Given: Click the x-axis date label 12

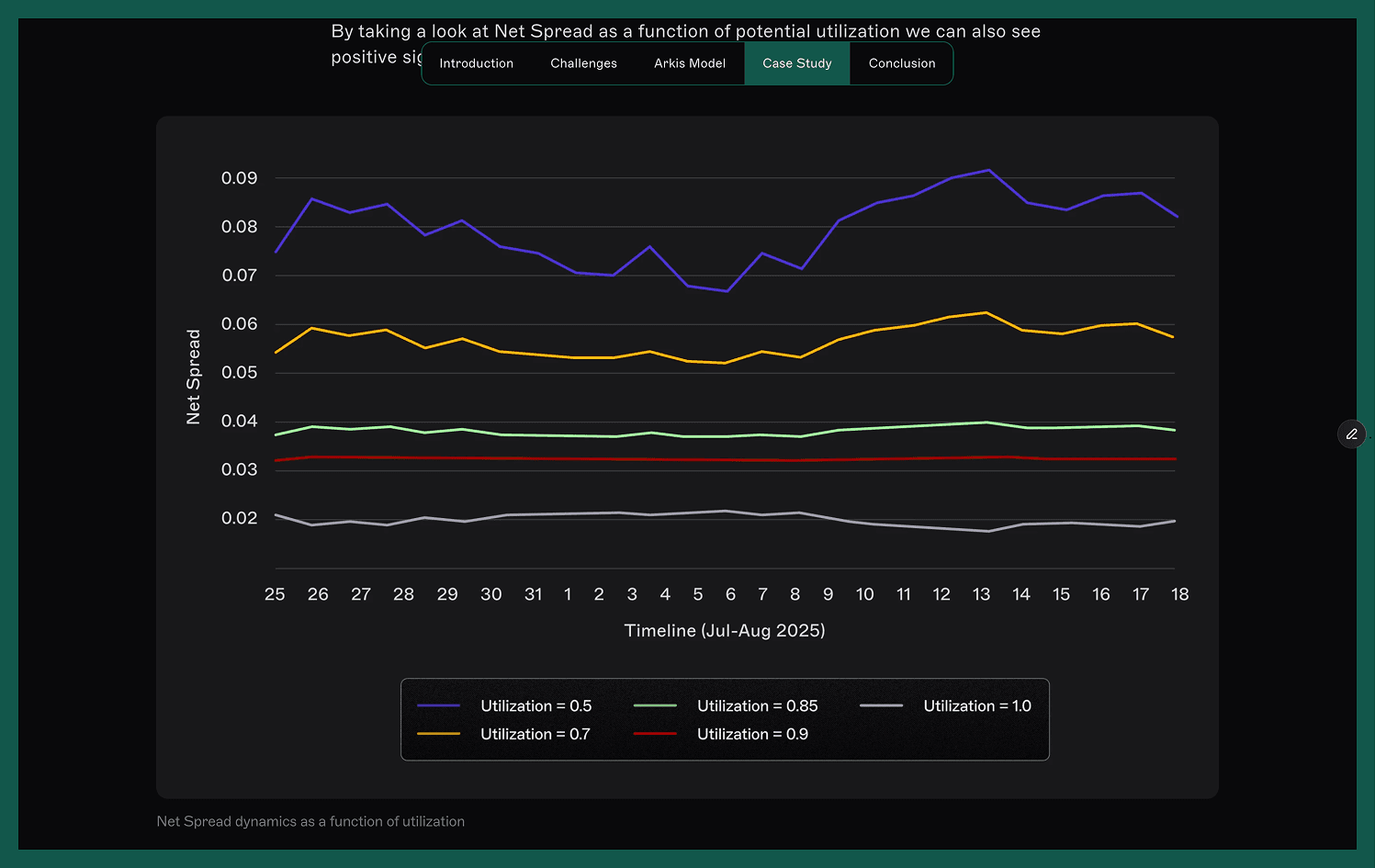Looking at the screenshot, I should 941,594.
